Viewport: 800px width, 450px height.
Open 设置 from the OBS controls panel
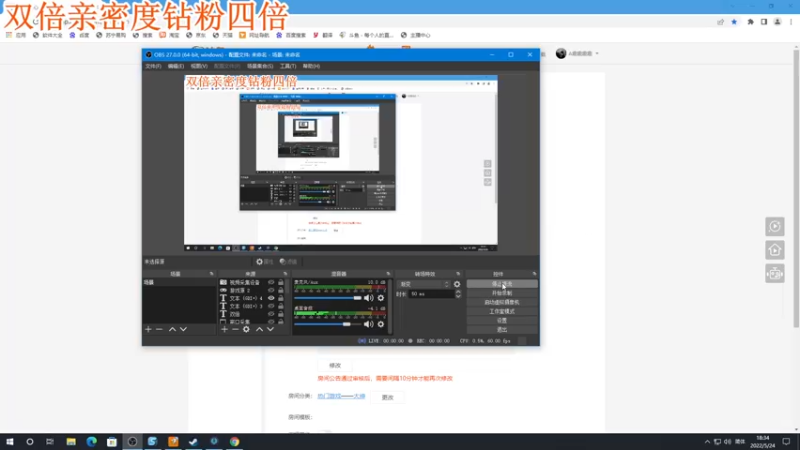coord(502,321)
